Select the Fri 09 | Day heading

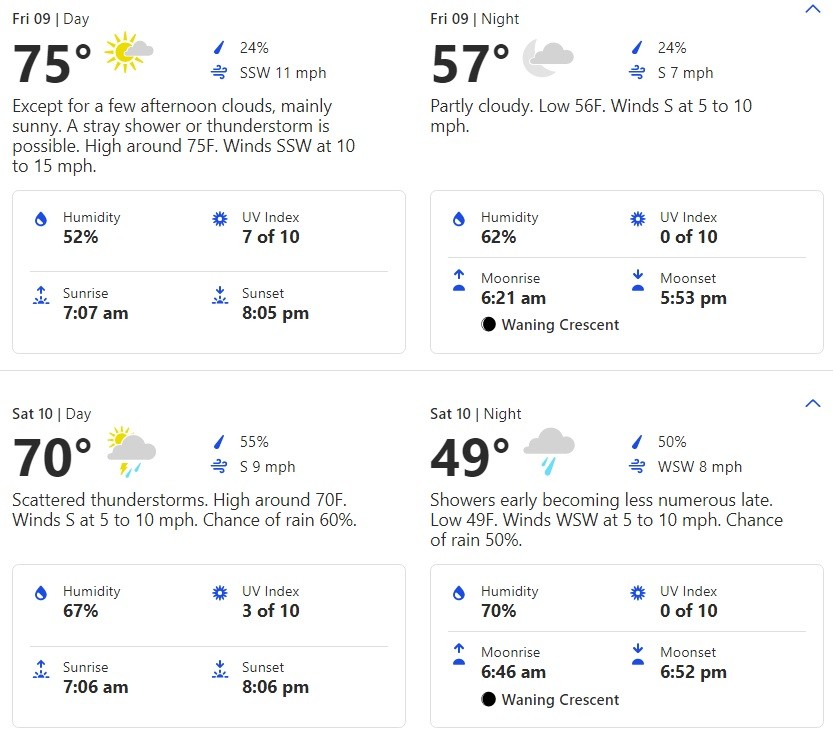tap(50, 19)
